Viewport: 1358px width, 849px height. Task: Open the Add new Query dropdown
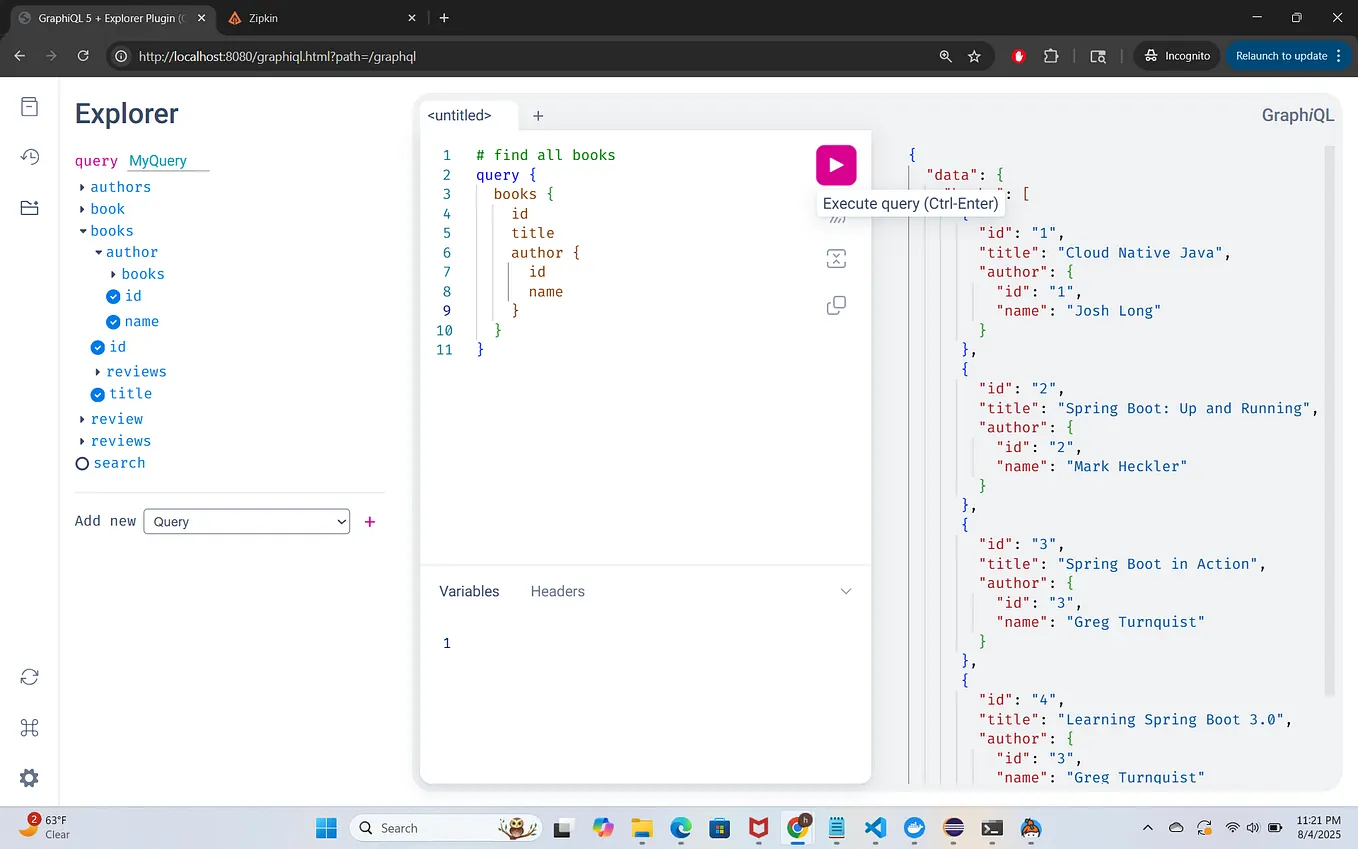(x=246, y=521)
